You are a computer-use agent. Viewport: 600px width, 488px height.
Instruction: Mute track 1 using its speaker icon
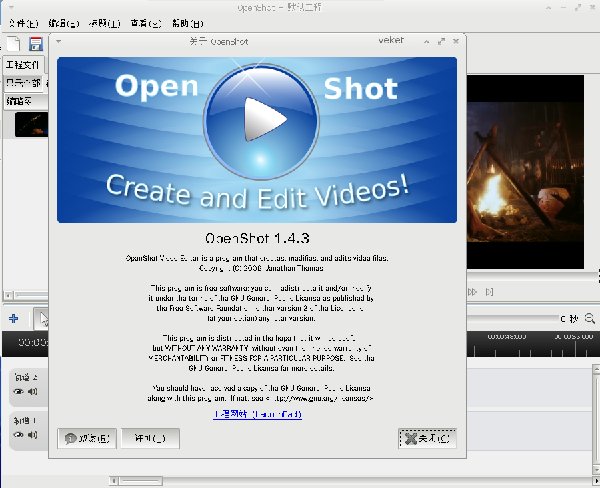tap(33, 434)
